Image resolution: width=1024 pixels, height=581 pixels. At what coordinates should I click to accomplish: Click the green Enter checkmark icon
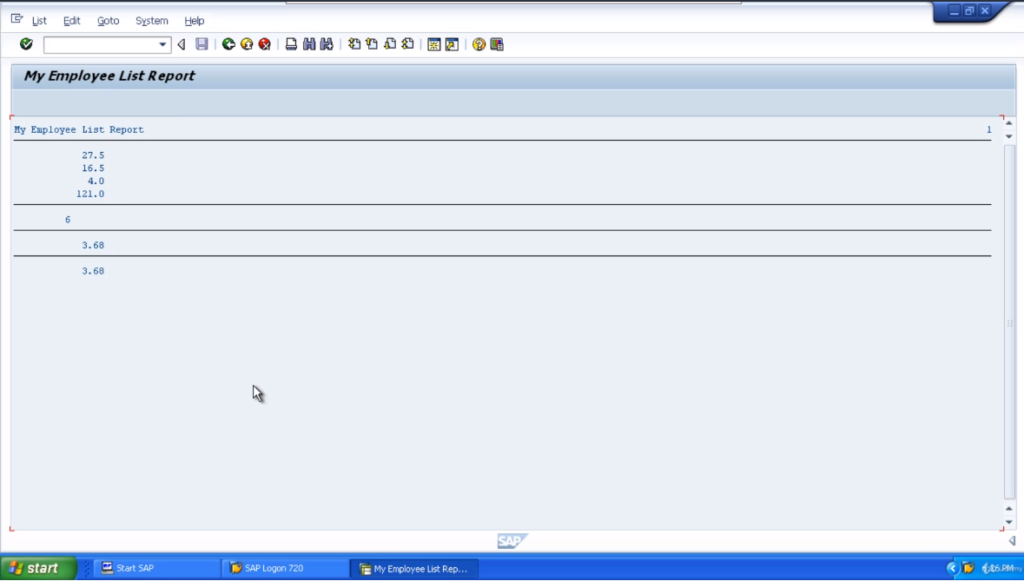point(26,44)
